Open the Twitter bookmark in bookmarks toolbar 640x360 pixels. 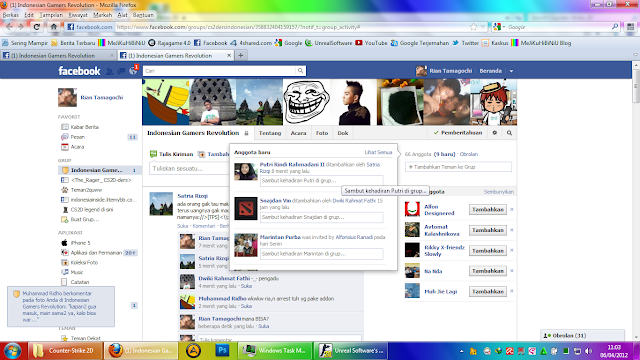tap(466, 43)
